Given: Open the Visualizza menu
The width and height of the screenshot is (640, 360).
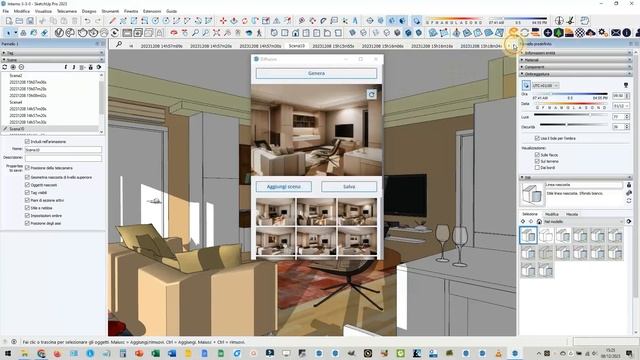Looking at the screenshot, I should click(x=43, y=11).
